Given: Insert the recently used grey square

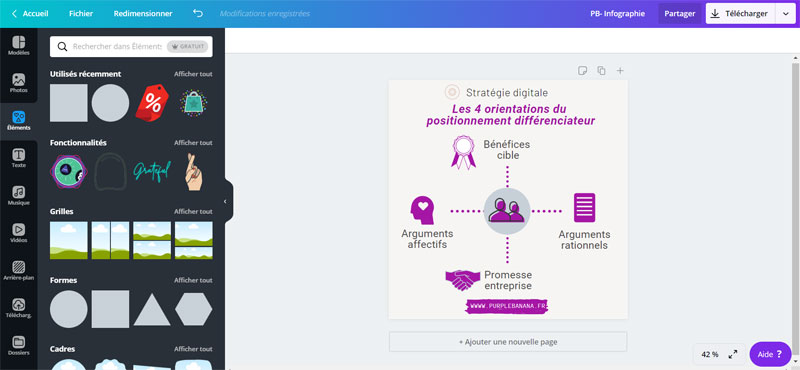Looking at the screenshot, I should 68,103.
